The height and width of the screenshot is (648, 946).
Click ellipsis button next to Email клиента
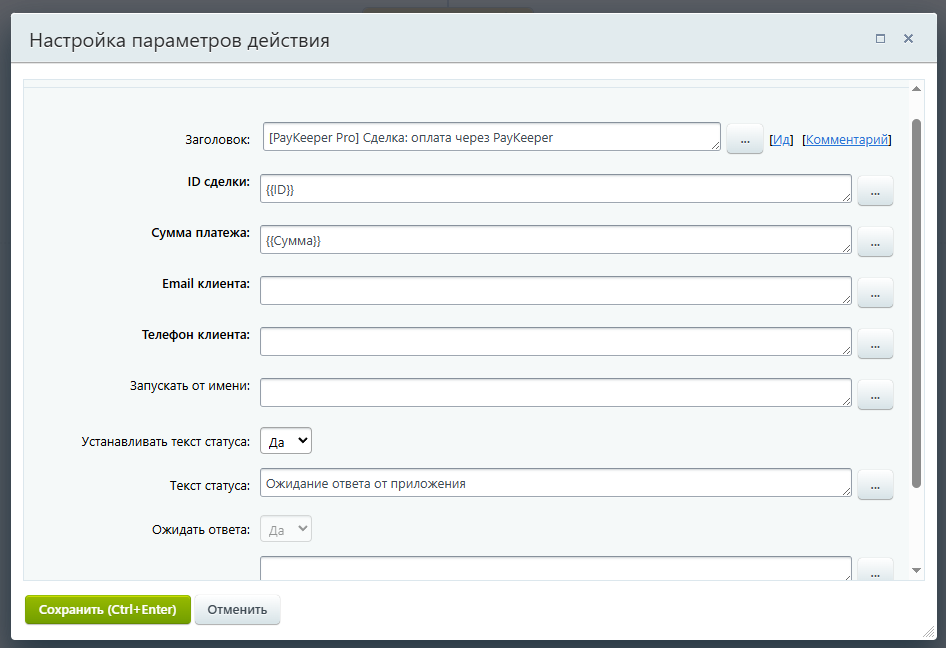pyautogui.click(x=875, y=293)
